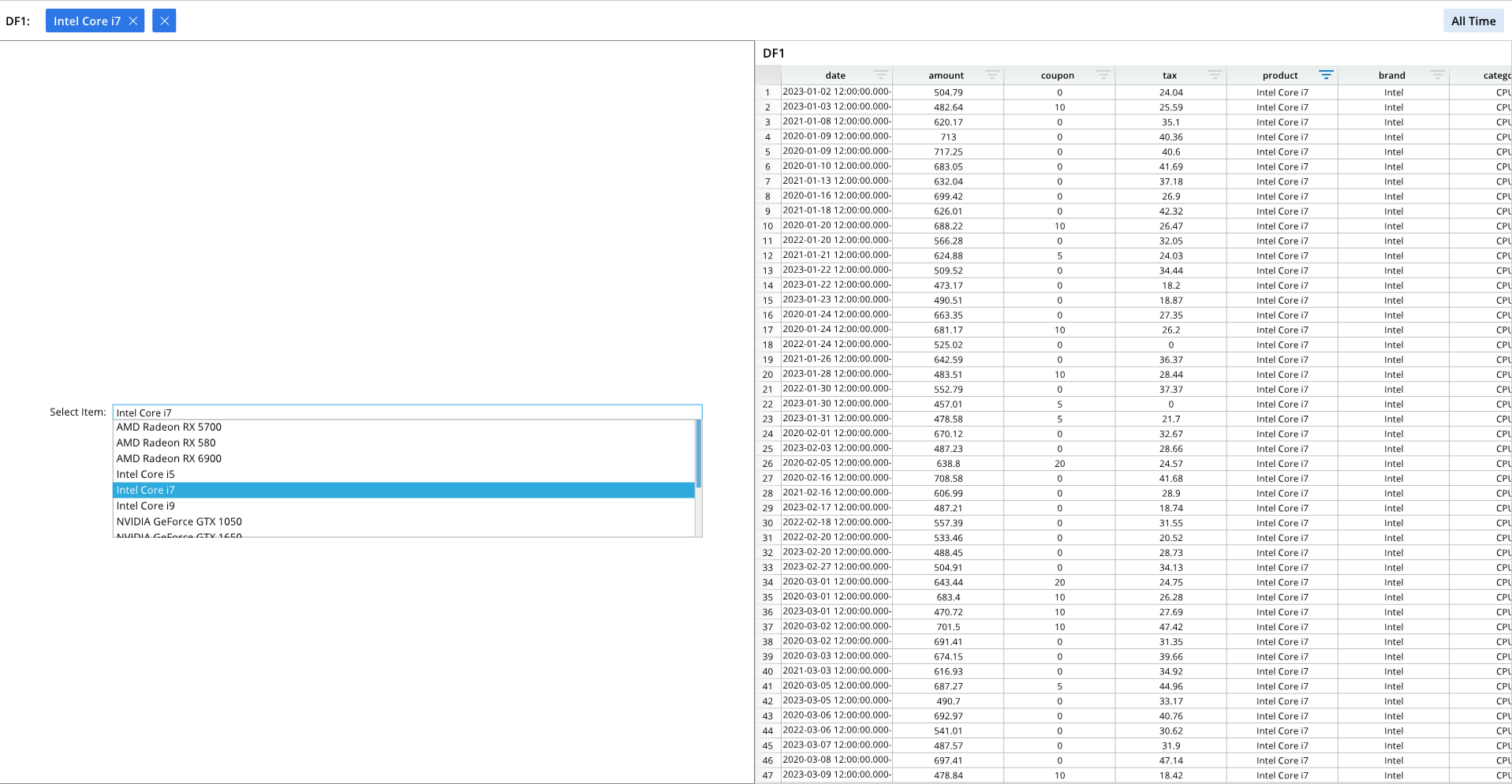Click amount cell 457.01
The image size is (1512, 784).
(948, 405)
